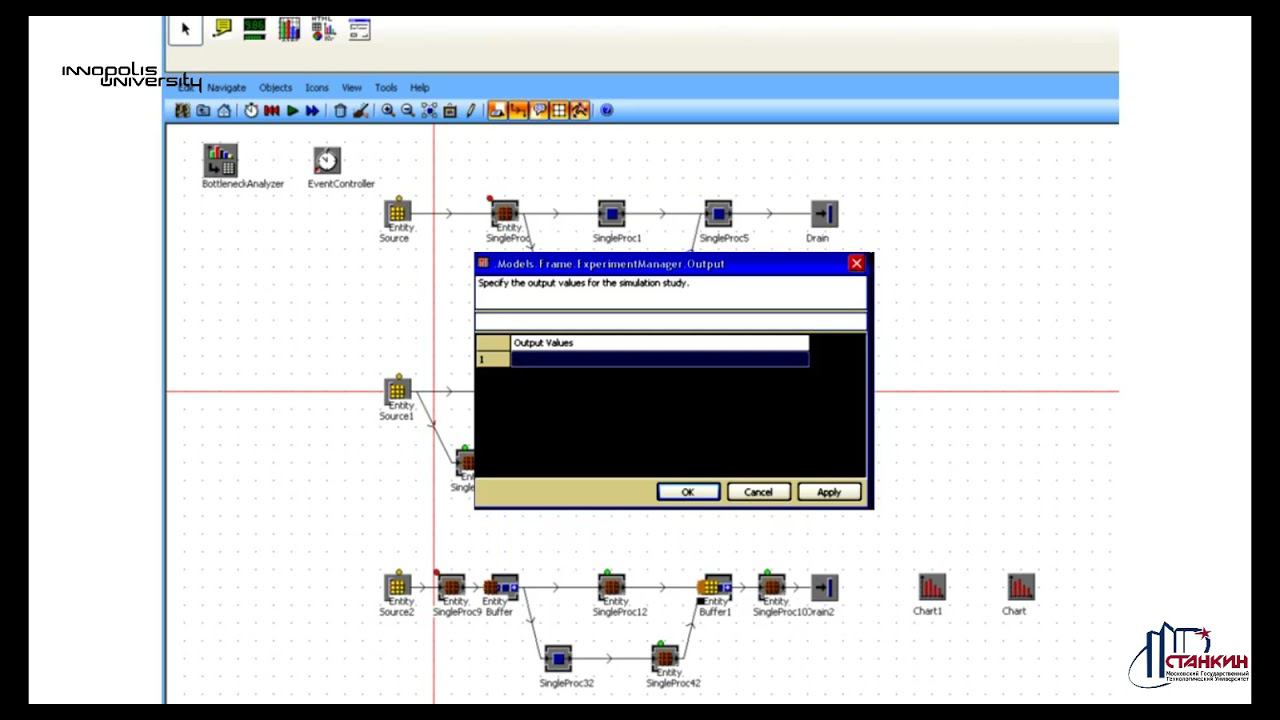Screen dimensions: 1280x720
Task: Toggle the connector mode toolbar button
Action: tap(518, 111)
